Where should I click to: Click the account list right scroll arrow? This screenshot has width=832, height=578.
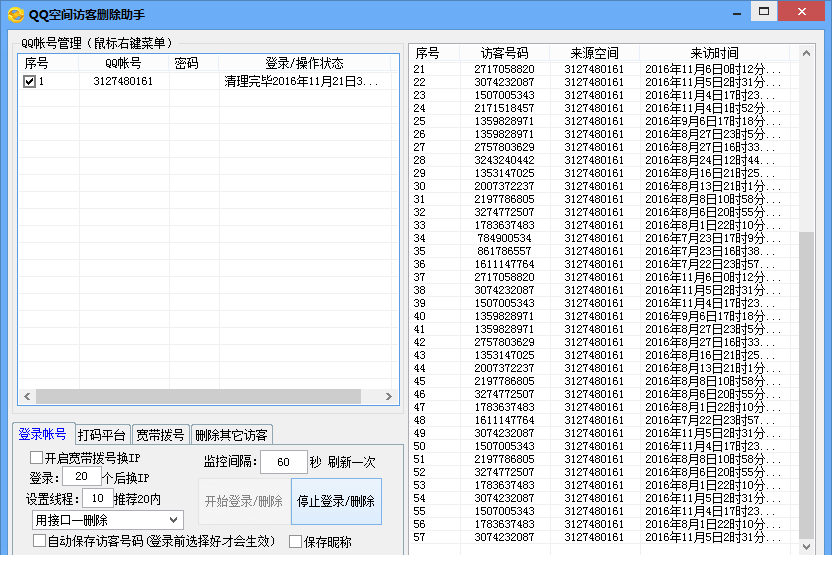coord(388,396)
